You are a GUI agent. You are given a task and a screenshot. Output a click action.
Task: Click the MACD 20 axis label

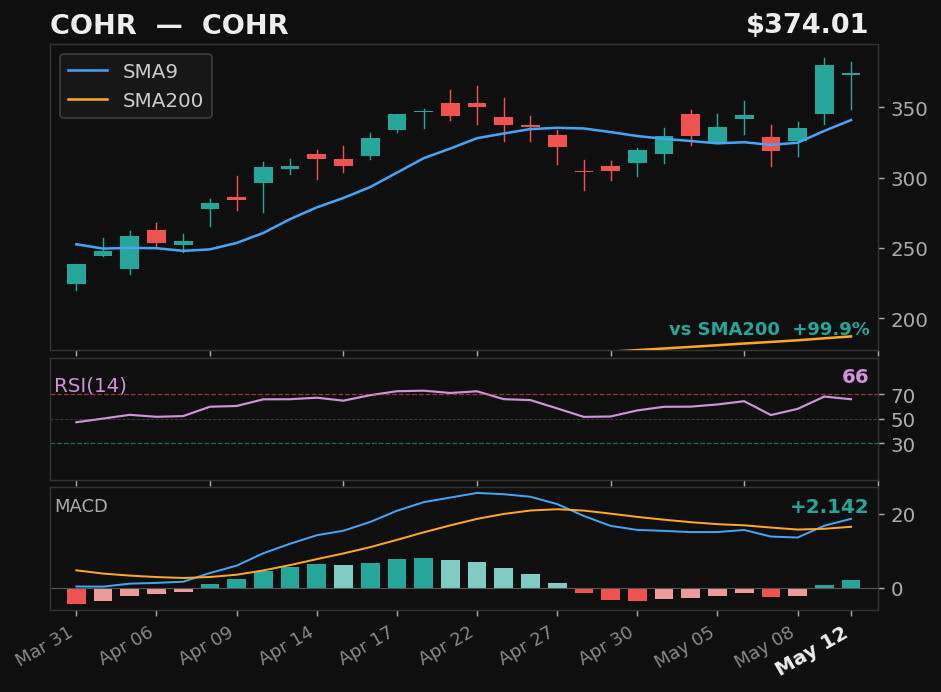[903, 515]
